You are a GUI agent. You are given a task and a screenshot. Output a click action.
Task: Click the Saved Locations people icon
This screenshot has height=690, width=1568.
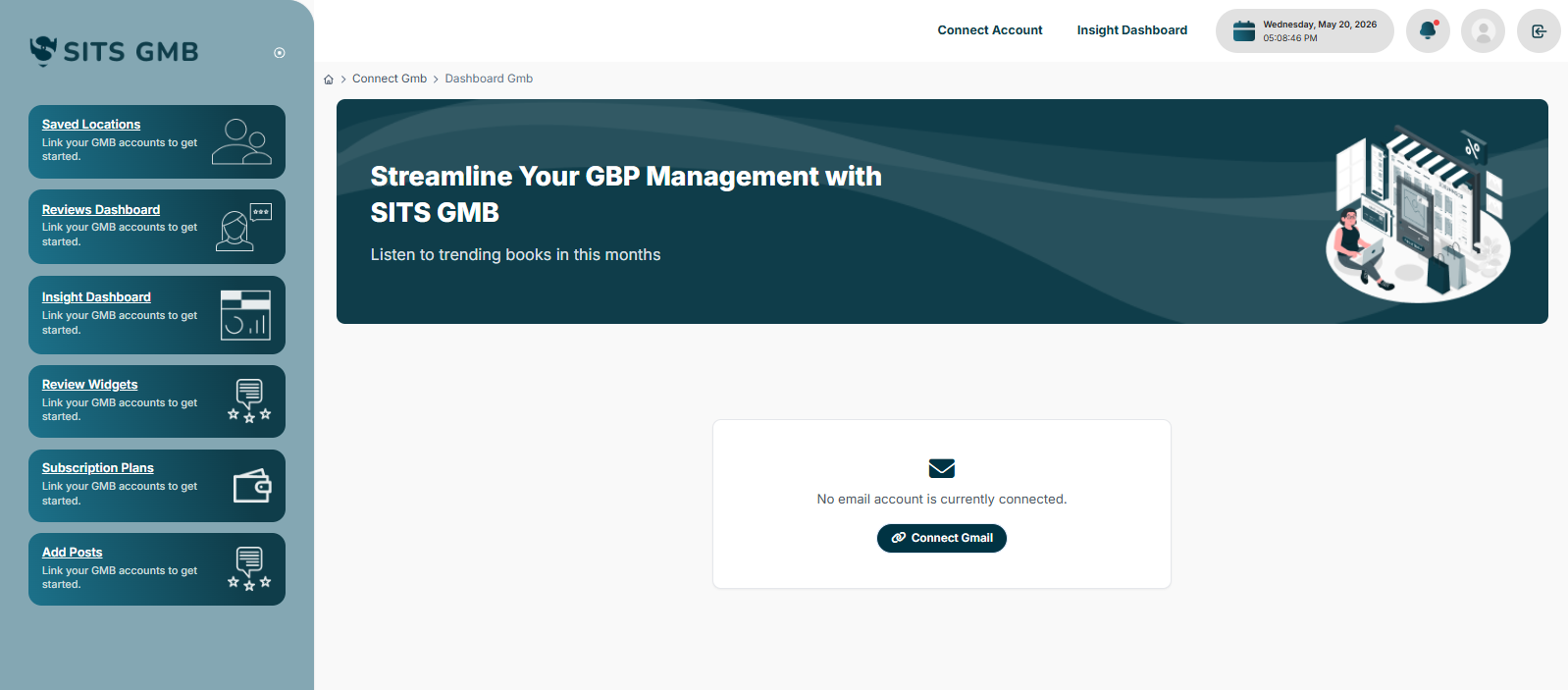(241, 141)
